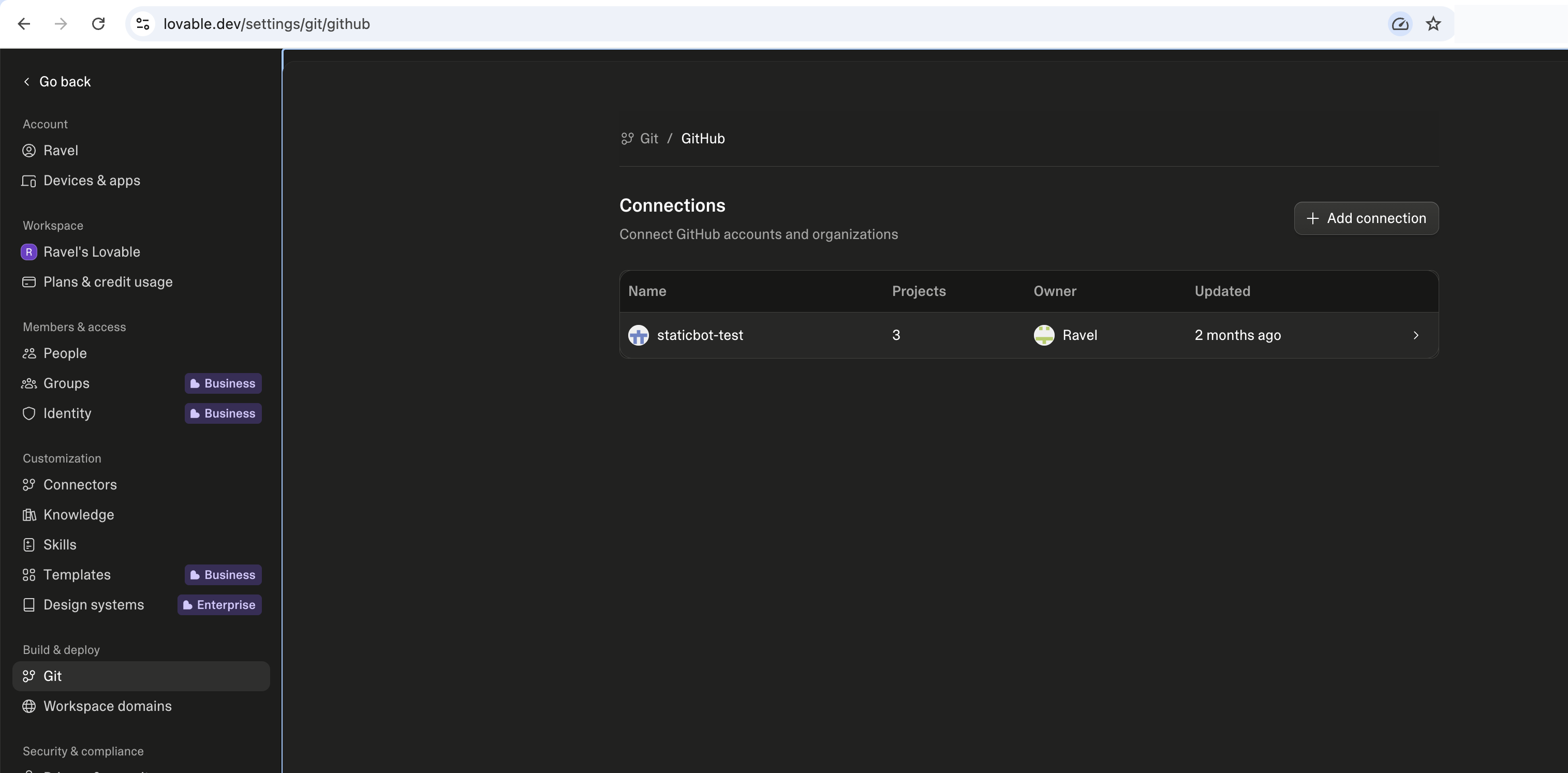Expand the staticbot-test row chevron
1568x773 pixels.
1416,335
